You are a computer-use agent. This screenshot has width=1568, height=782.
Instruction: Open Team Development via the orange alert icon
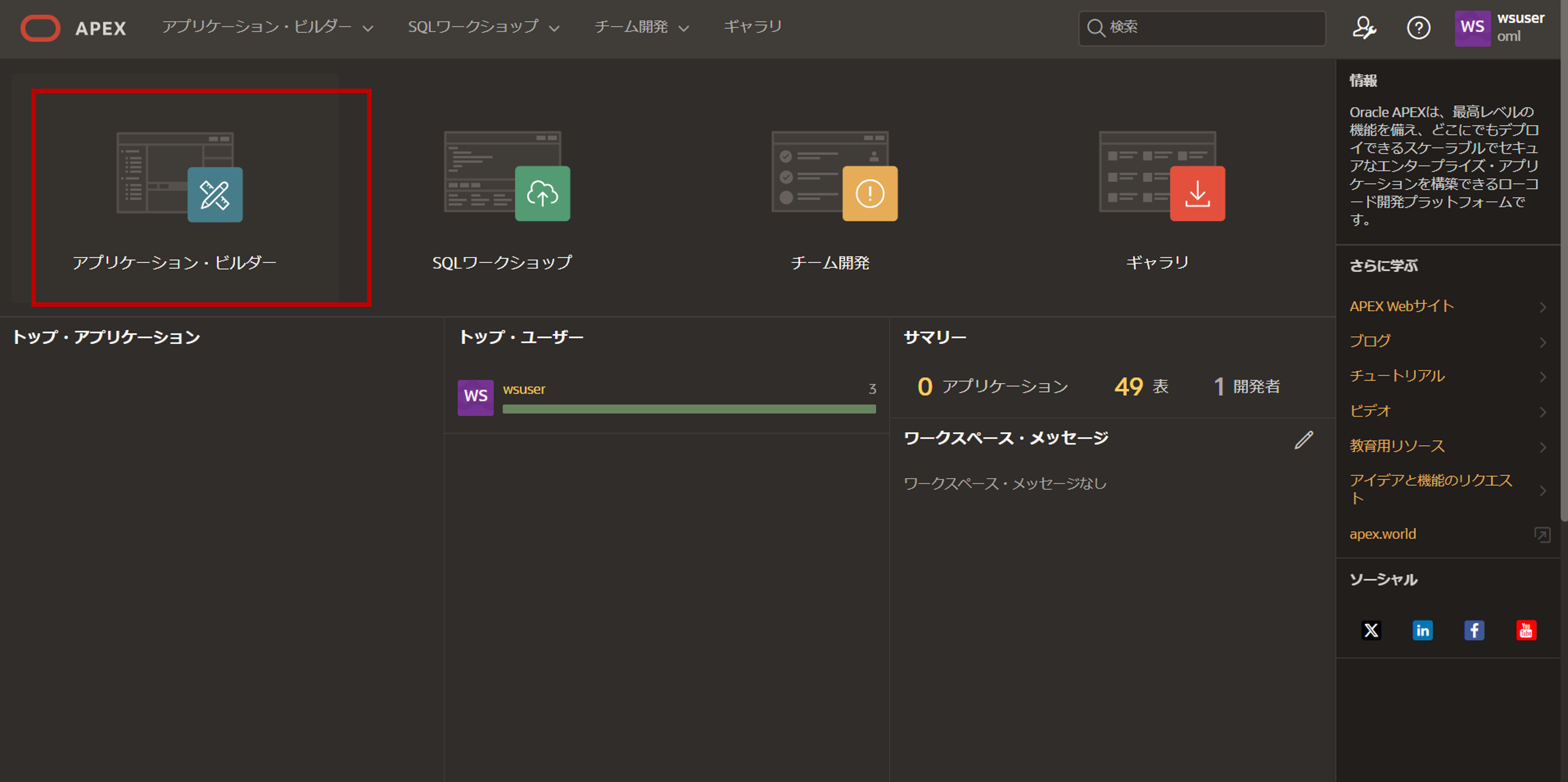point(869,194)
